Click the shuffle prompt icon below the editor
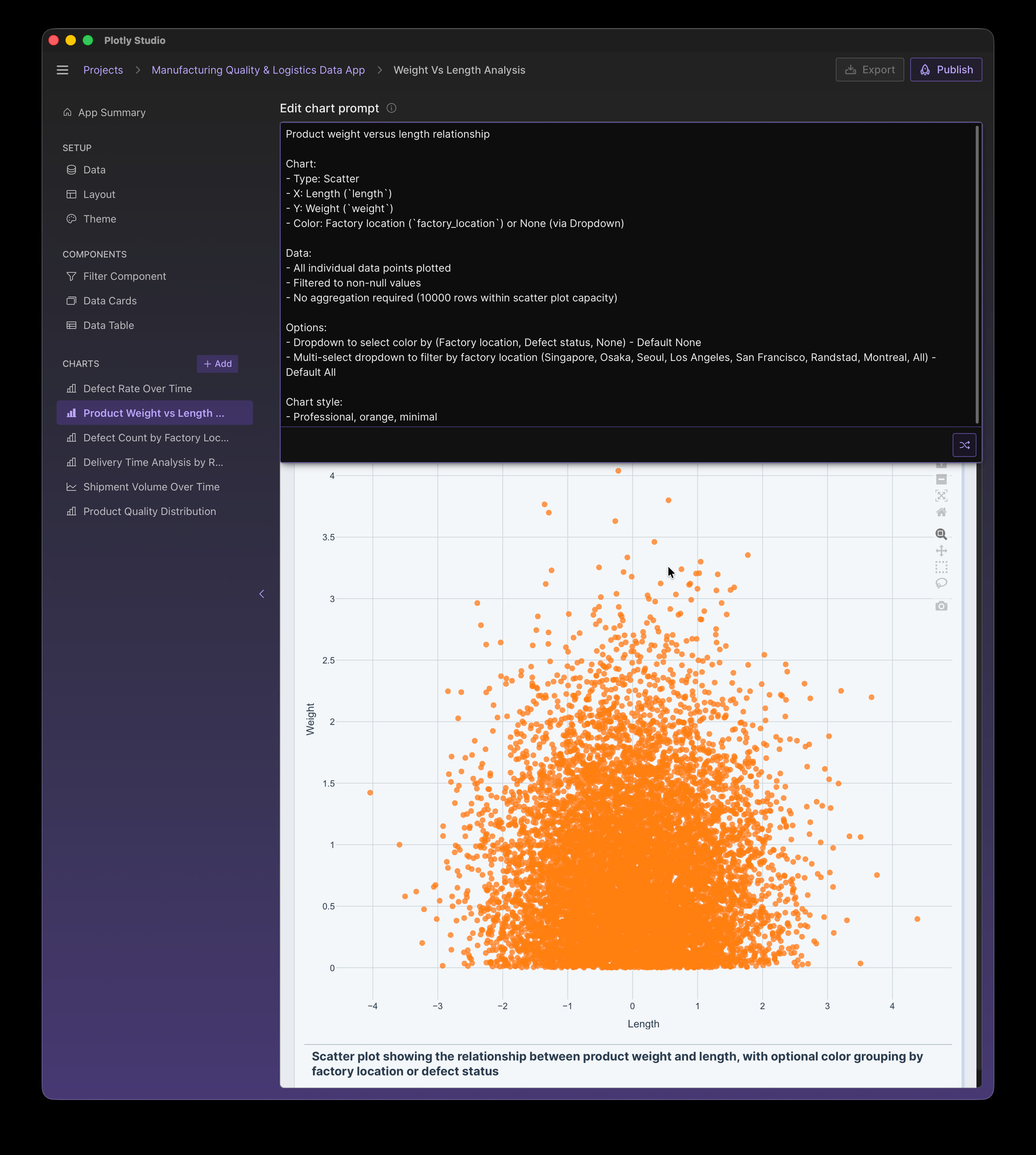Screen dimensions: 1036x1155 point(964,445)
